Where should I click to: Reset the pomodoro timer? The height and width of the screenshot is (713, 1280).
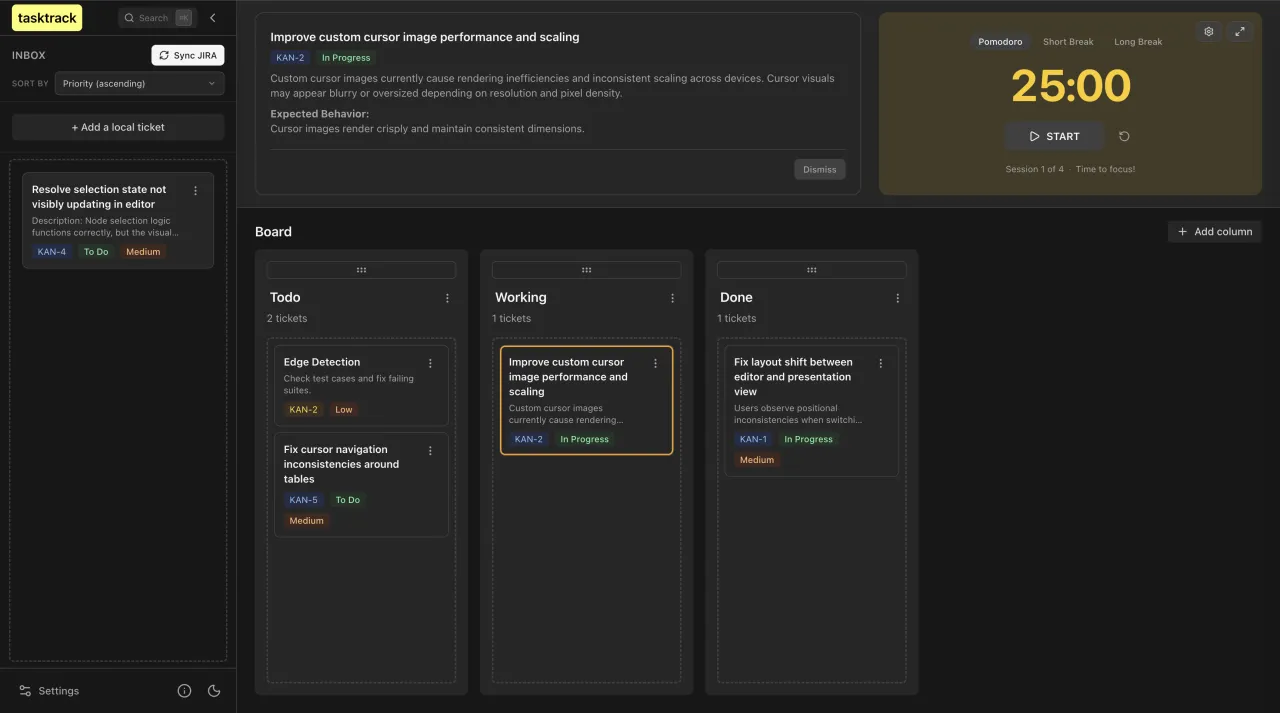click(1124, 136)
